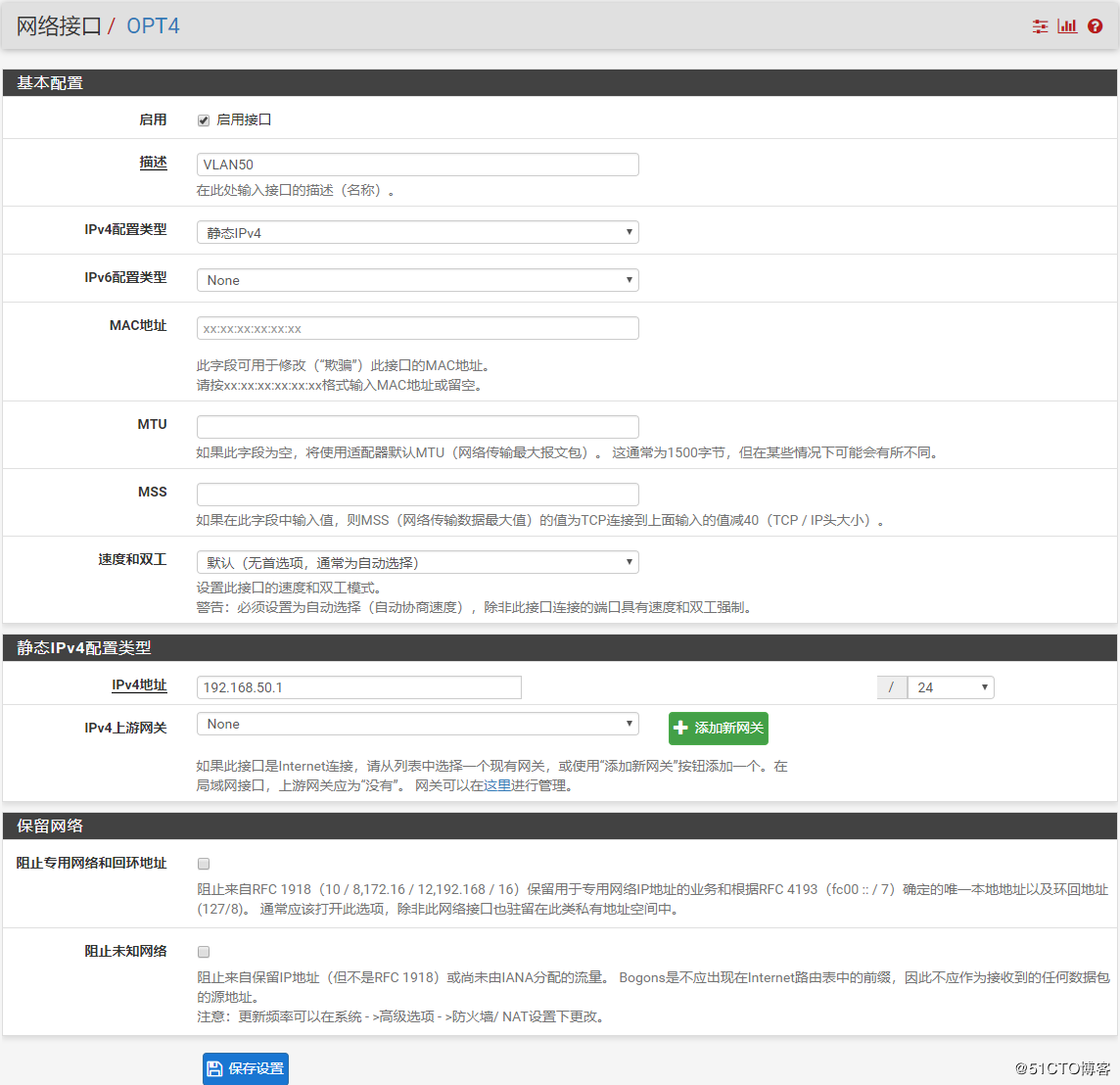Click the 这里 gateway management link
The width and height of the screenshot is (1120, 1085).
(497, 785)
